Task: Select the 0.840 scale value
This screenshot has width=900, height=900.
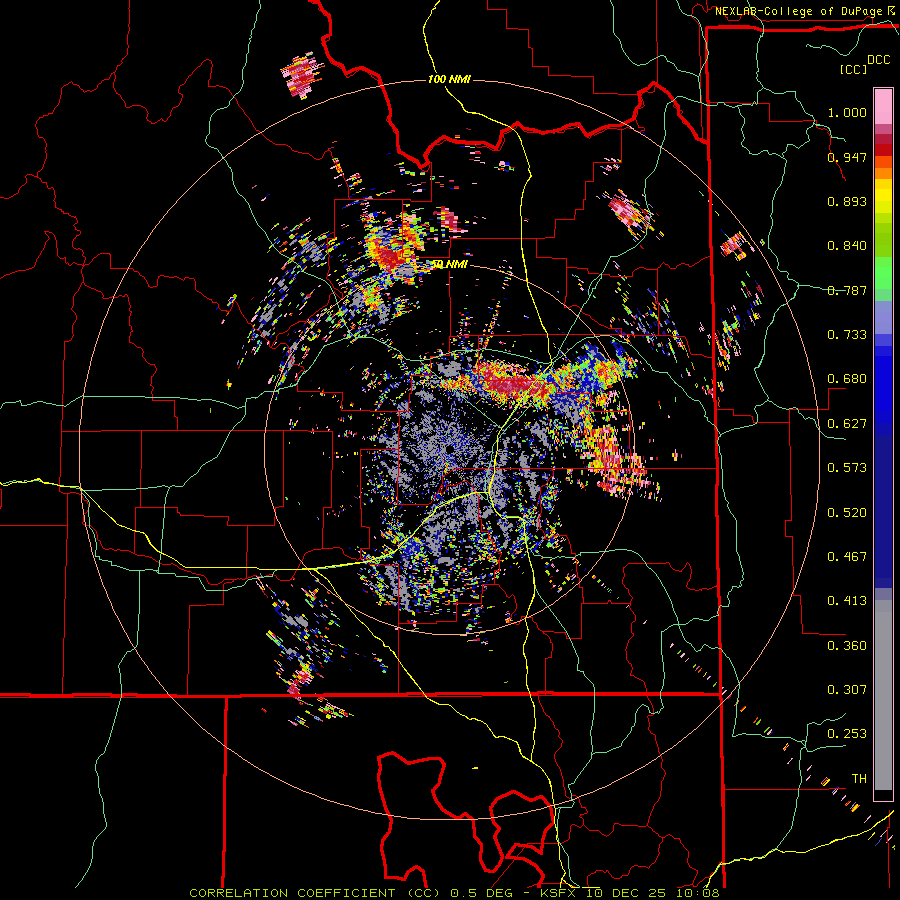Action: point(847,246)
